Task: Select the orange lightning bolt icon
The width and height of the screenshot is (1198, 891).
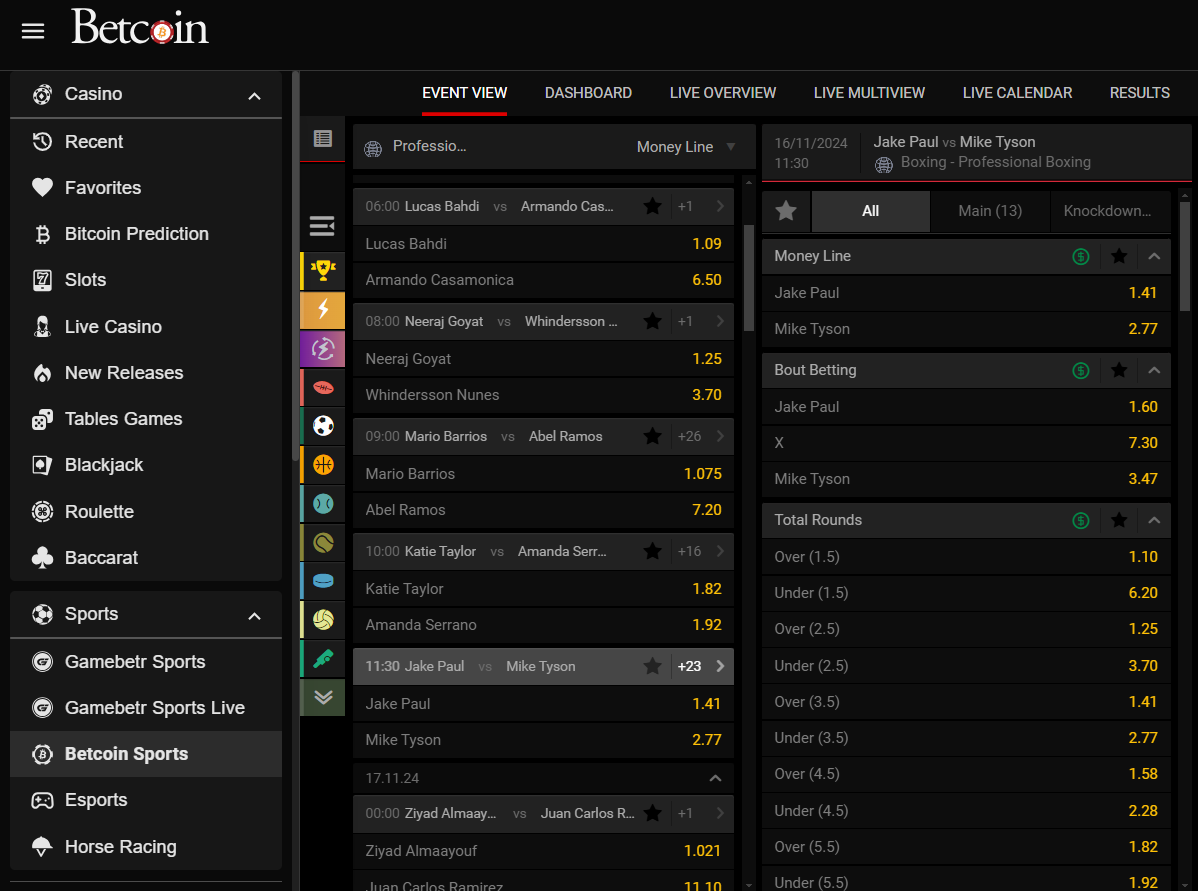Action: tap(323, 309)
